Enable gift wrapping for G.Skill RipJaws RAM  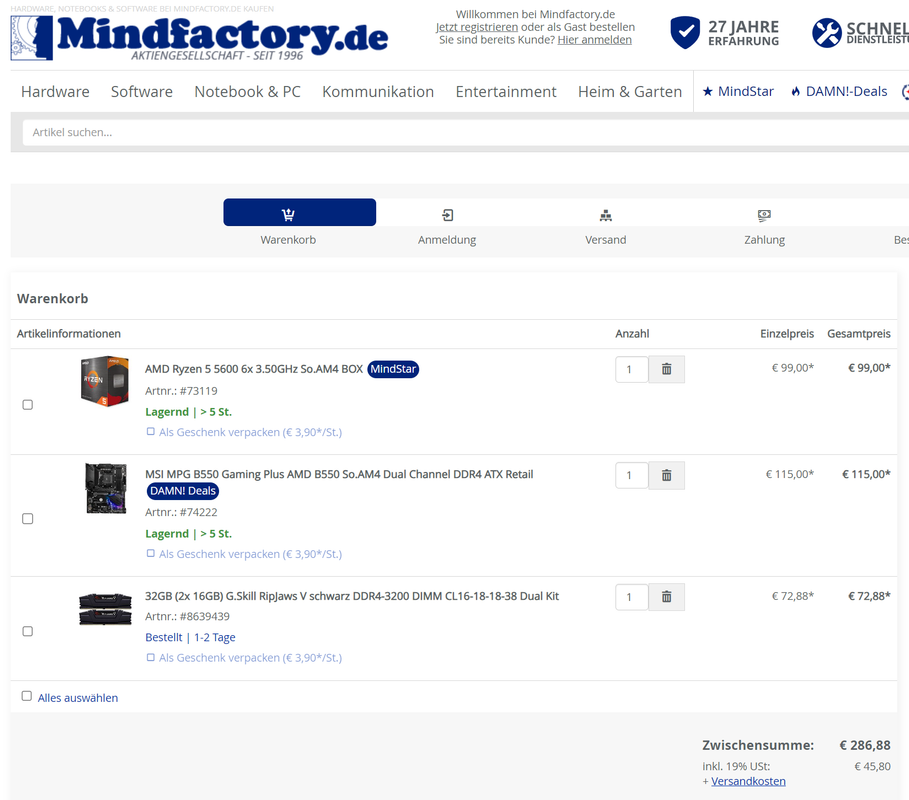coord(151,657)
